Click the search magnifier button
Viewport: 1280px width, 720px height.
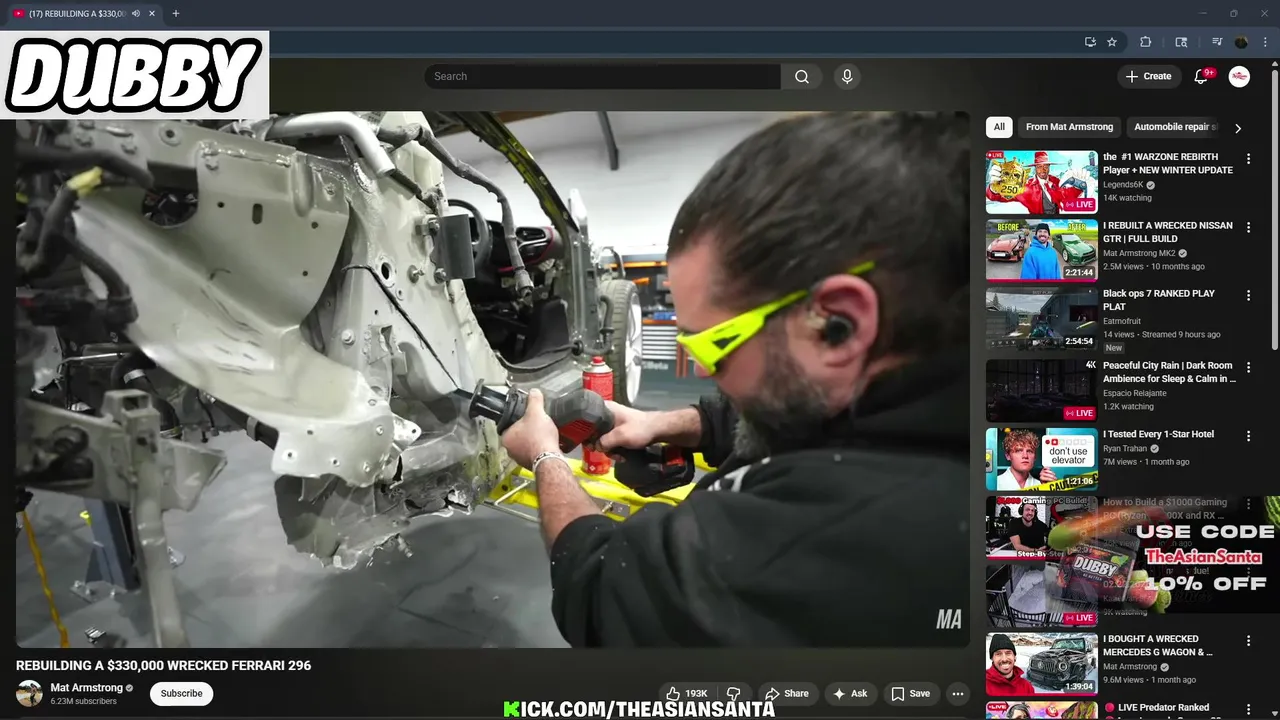tap(801, 76)
